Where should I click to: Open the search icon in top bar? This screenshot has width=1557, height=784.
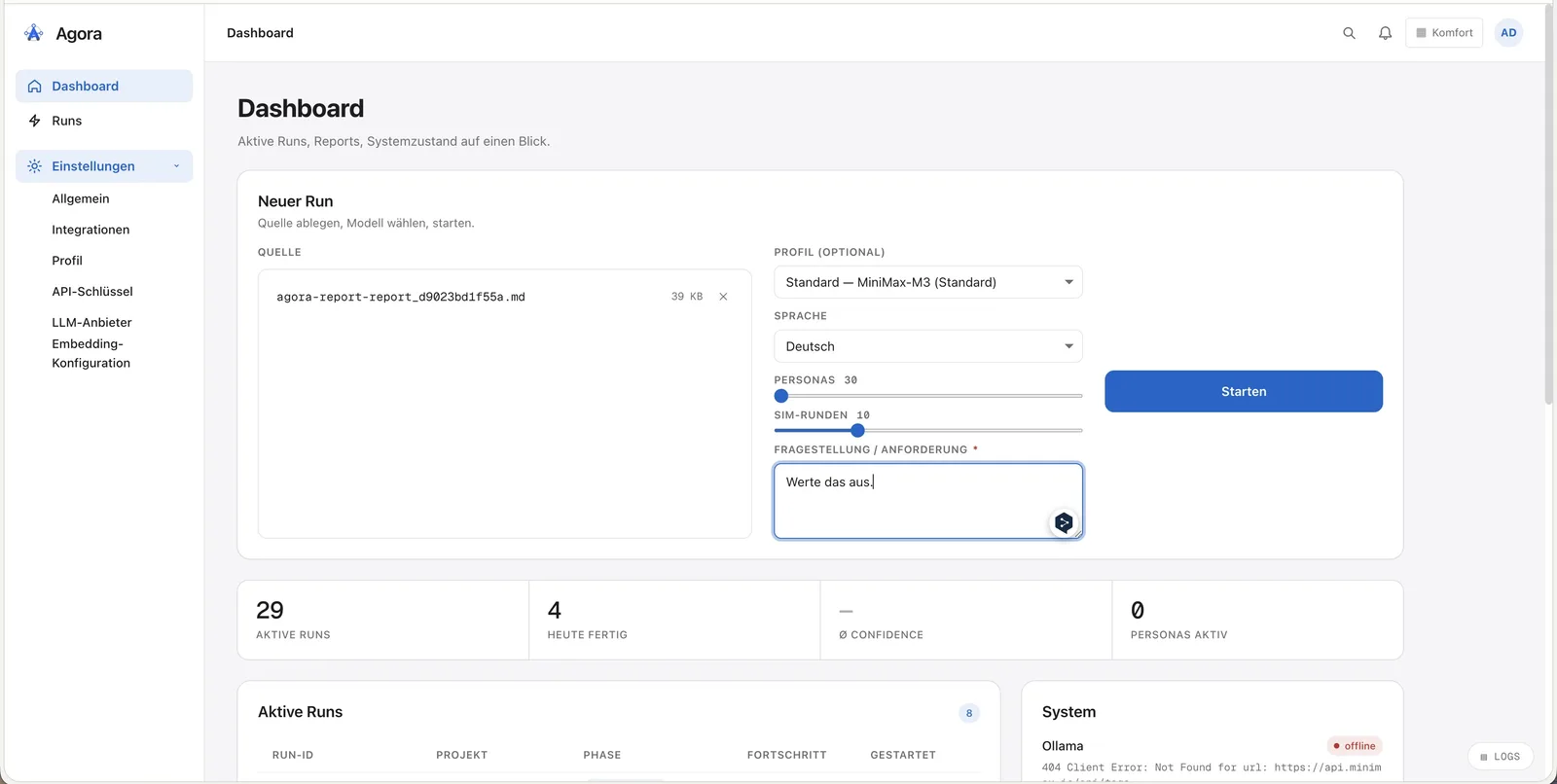click(x=1349, y=33)
